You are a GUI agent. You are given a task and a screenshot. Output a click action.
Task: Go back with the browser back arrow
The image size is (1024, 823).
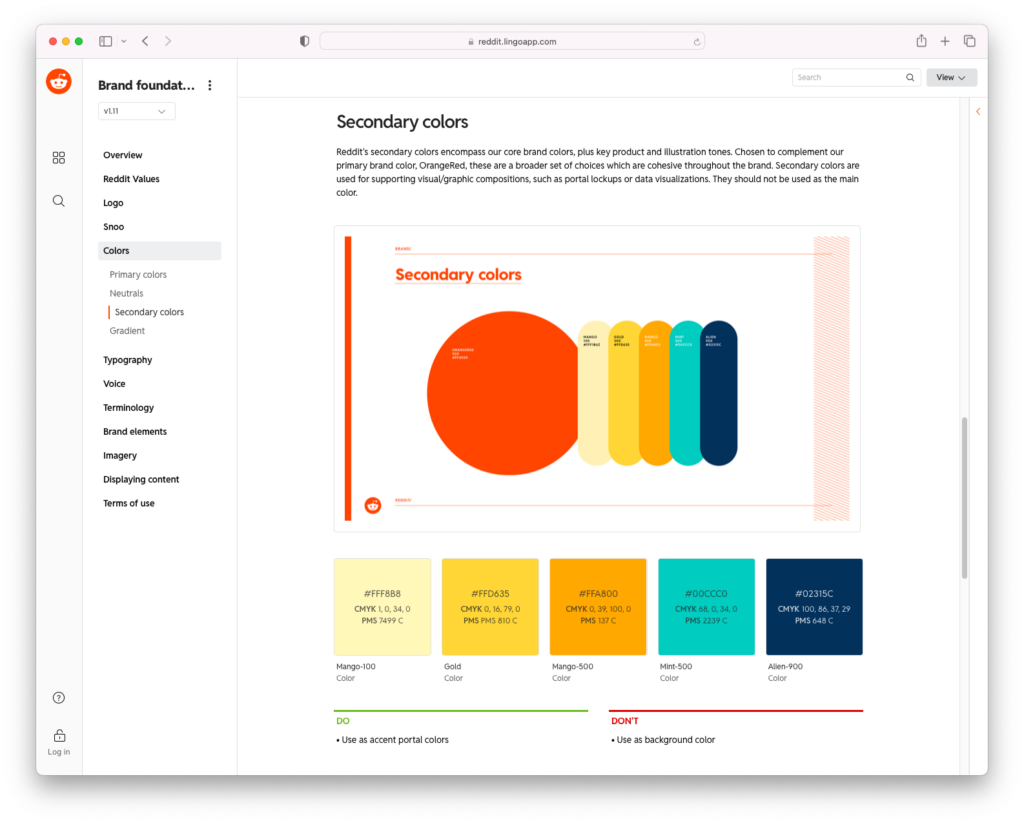click(x=146, y=41)
